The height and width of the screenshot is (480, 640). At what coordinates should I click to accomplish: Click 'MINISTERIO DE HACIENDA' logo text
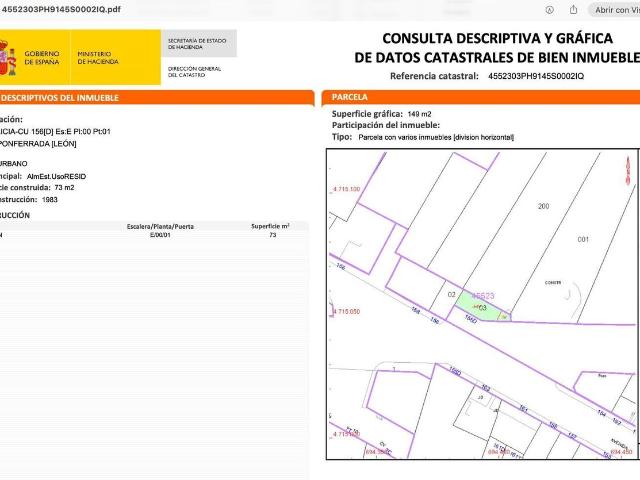(x=98, y=58)
